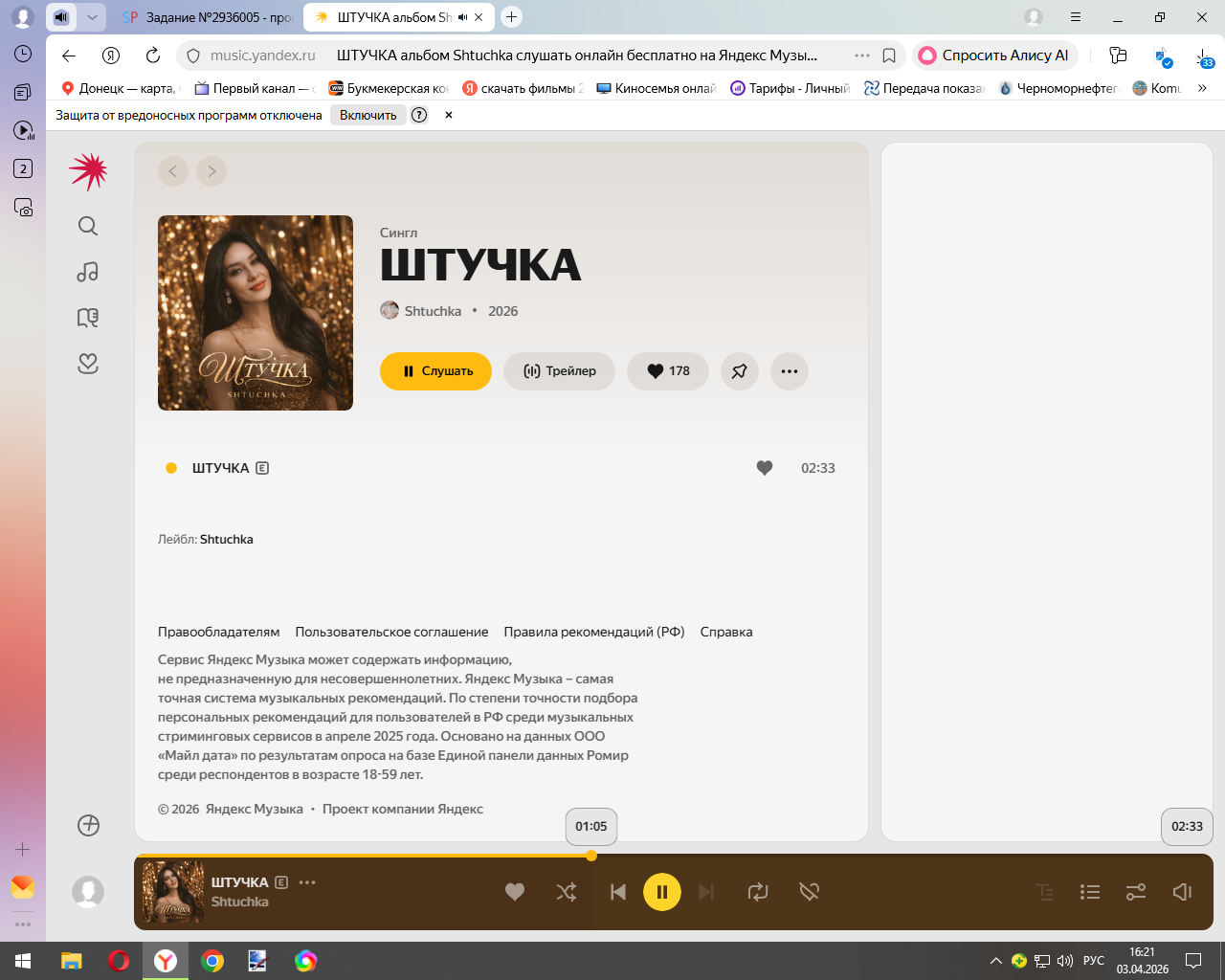The width and height of the screenshot is (1225, 980).
Task: Bookmark this page with the bookmark icon
Action: (x=889, y=56)
